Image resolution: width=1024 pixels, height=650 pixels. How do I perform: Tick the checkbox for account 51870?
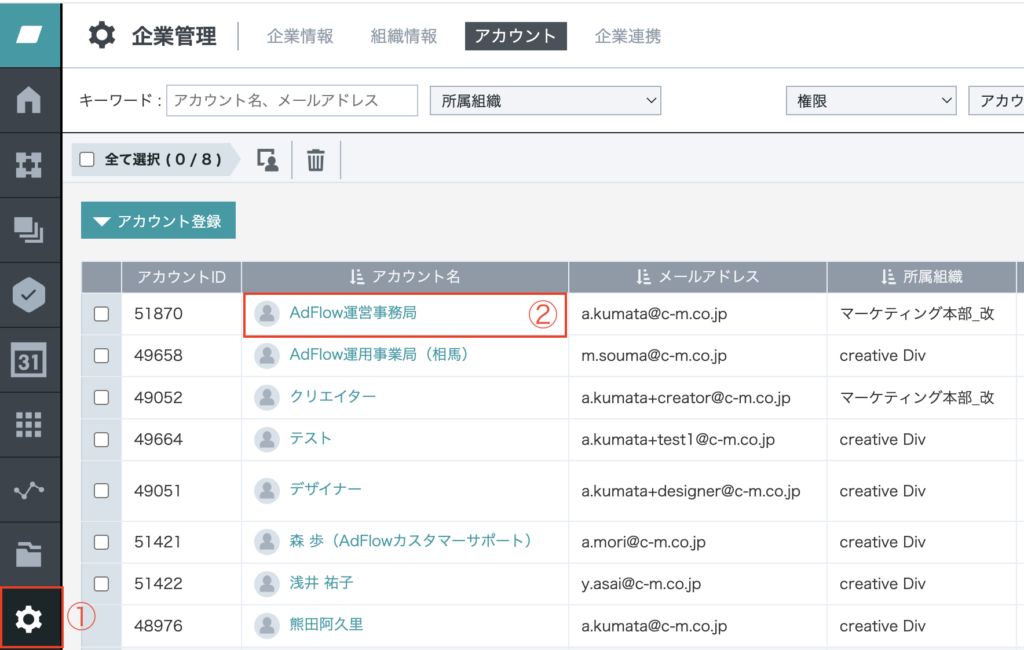pyautogui.click(x=101, y=314)
